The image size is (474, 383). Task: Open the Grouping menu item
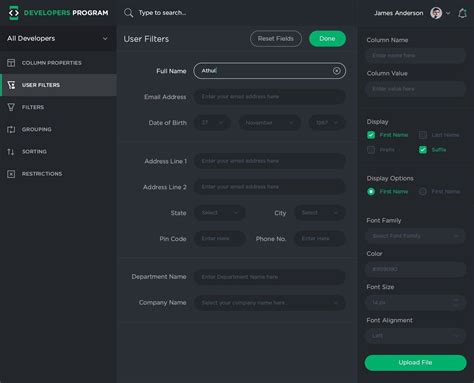point(58,129)
